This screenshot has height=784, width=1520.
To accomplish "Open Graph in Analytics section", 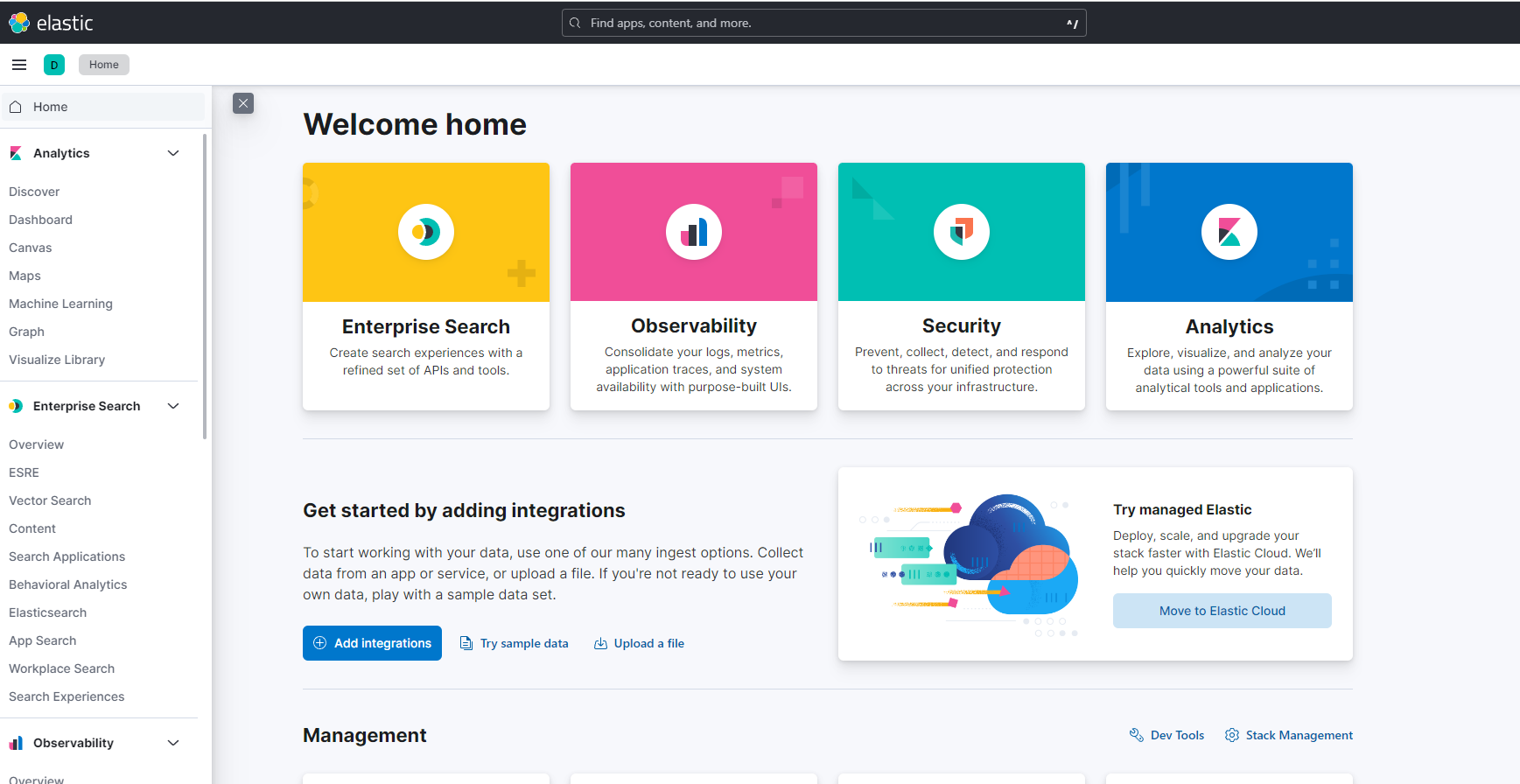I will pos(26,332).
